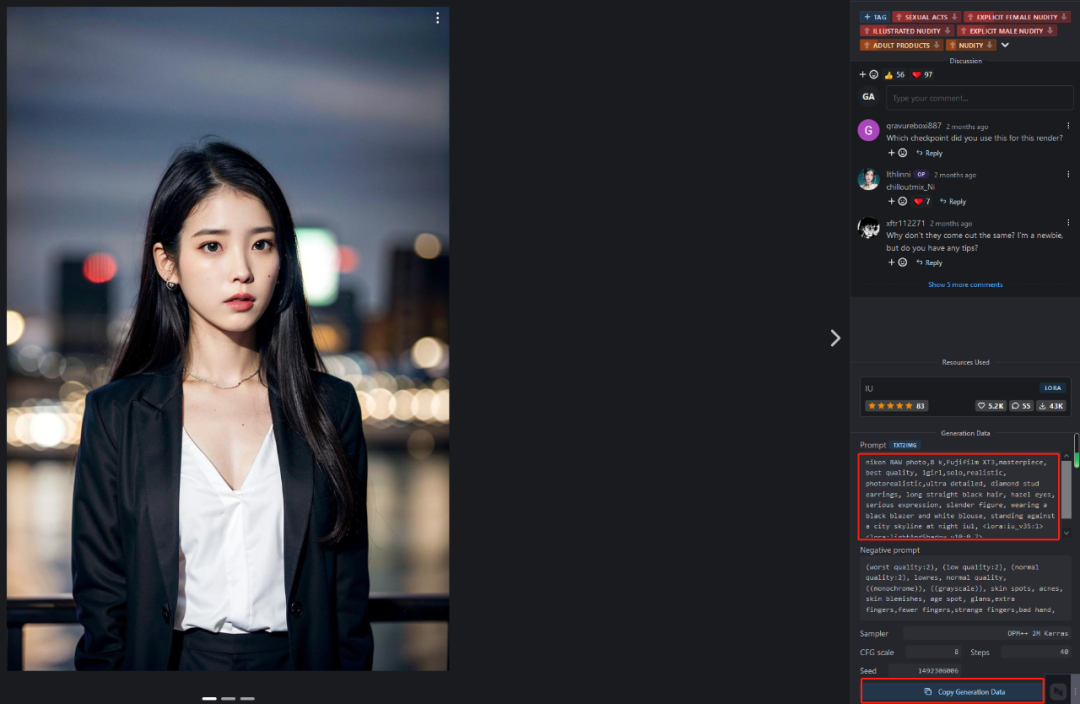Click the main portrait image

(228, 339)
